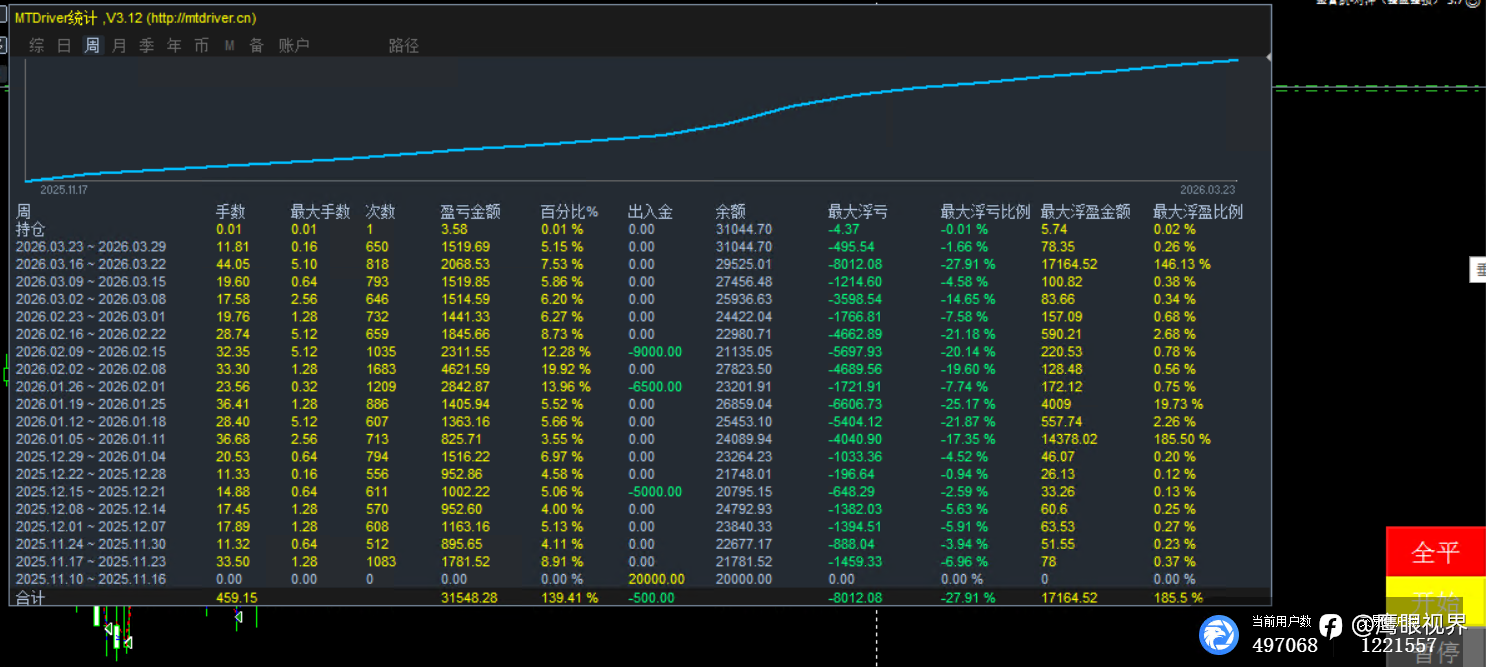The width and height of the screenshot is (1486, 667).
Task: Select the 合计 totals row label
Action: coord(30,598)
